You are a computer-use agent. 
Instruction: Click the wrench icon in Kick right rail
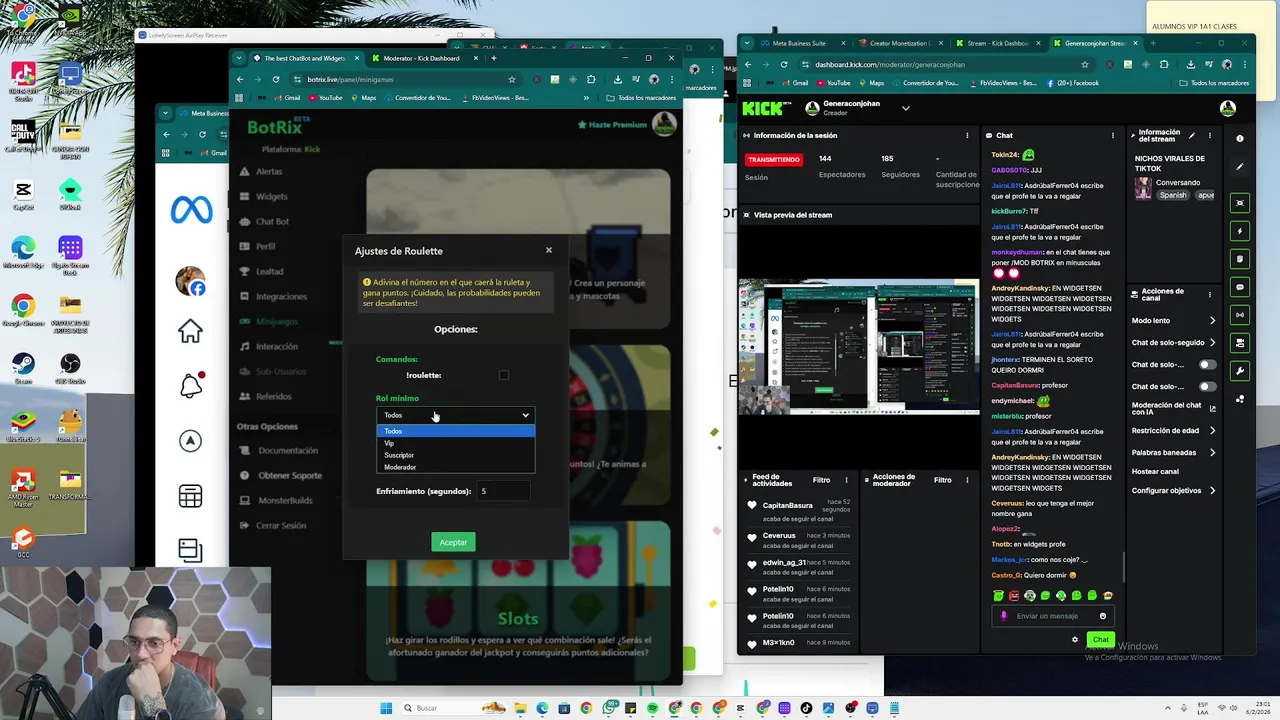coord(1240,371)
